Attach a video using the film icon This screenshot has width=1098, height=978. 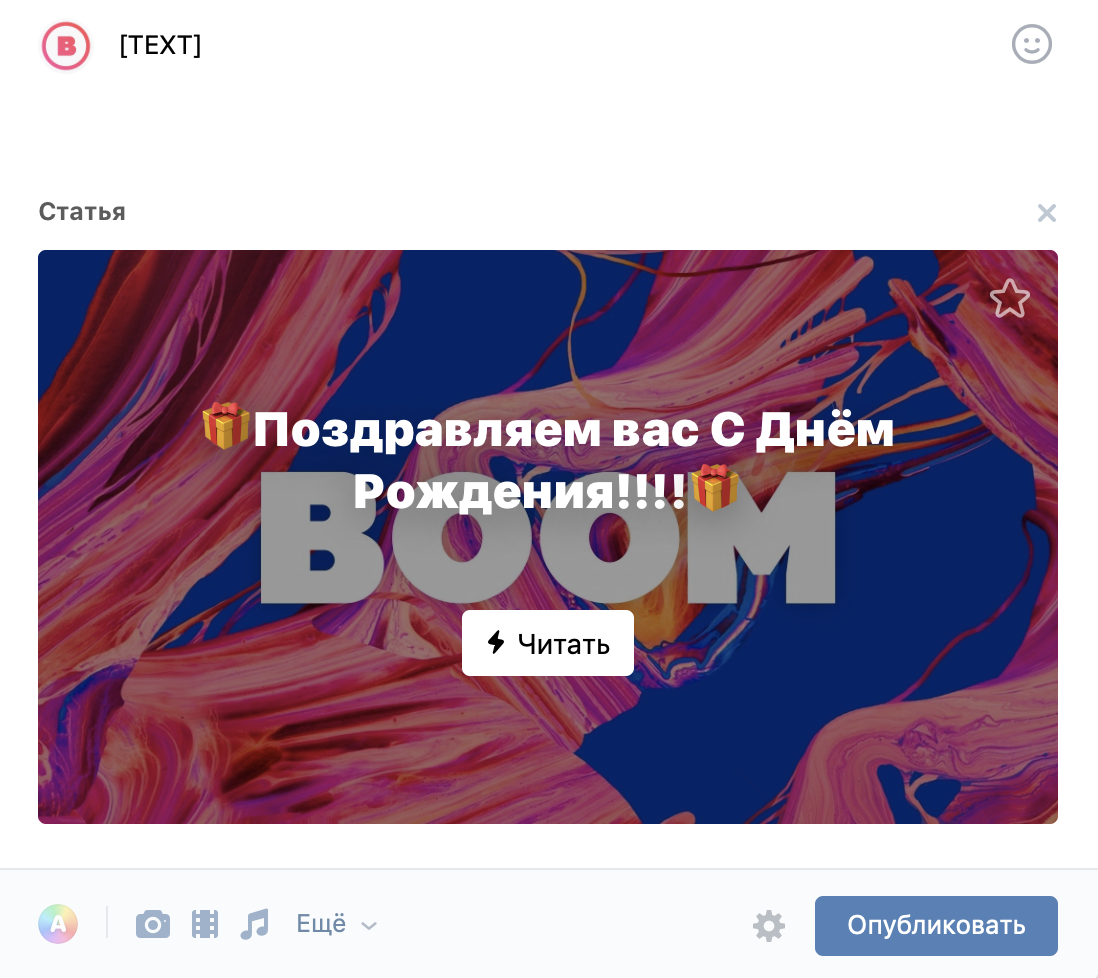[x=204, y=924]
